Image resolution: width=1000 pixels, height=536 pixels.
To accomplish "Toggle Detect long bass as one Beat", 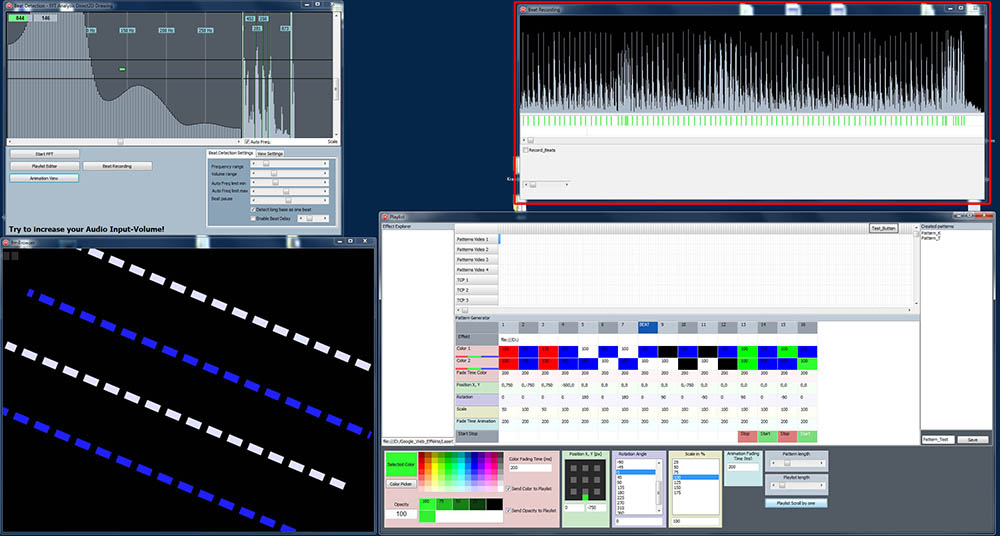I will click(x=251, y=209).
